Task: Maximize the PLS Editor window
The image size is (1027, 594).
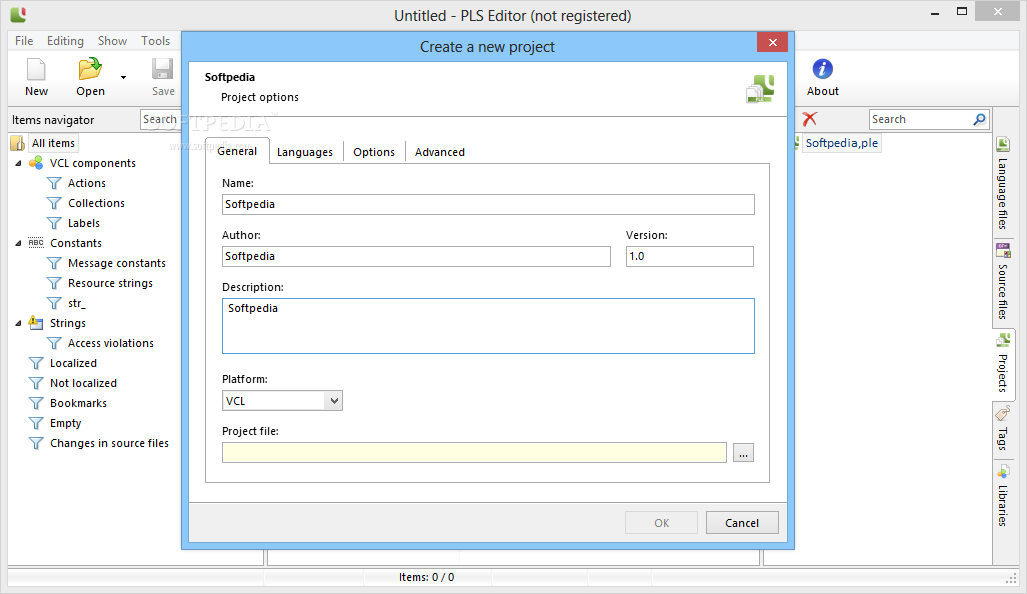Action: pyautogui.click(x=962, y=11)
